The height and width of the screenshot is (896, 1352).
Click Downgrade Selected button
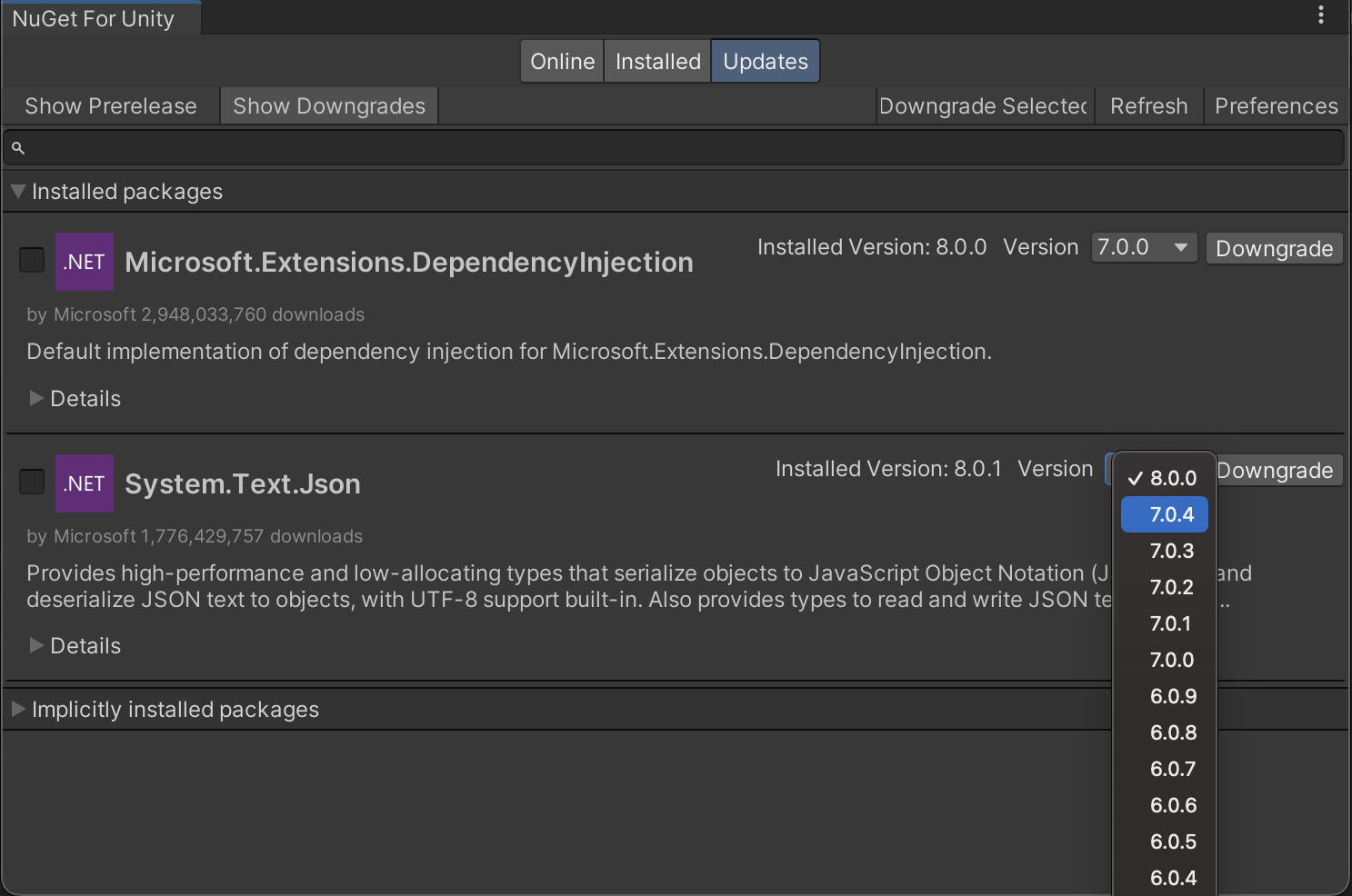pyautogui.click(x=986, y=106)
